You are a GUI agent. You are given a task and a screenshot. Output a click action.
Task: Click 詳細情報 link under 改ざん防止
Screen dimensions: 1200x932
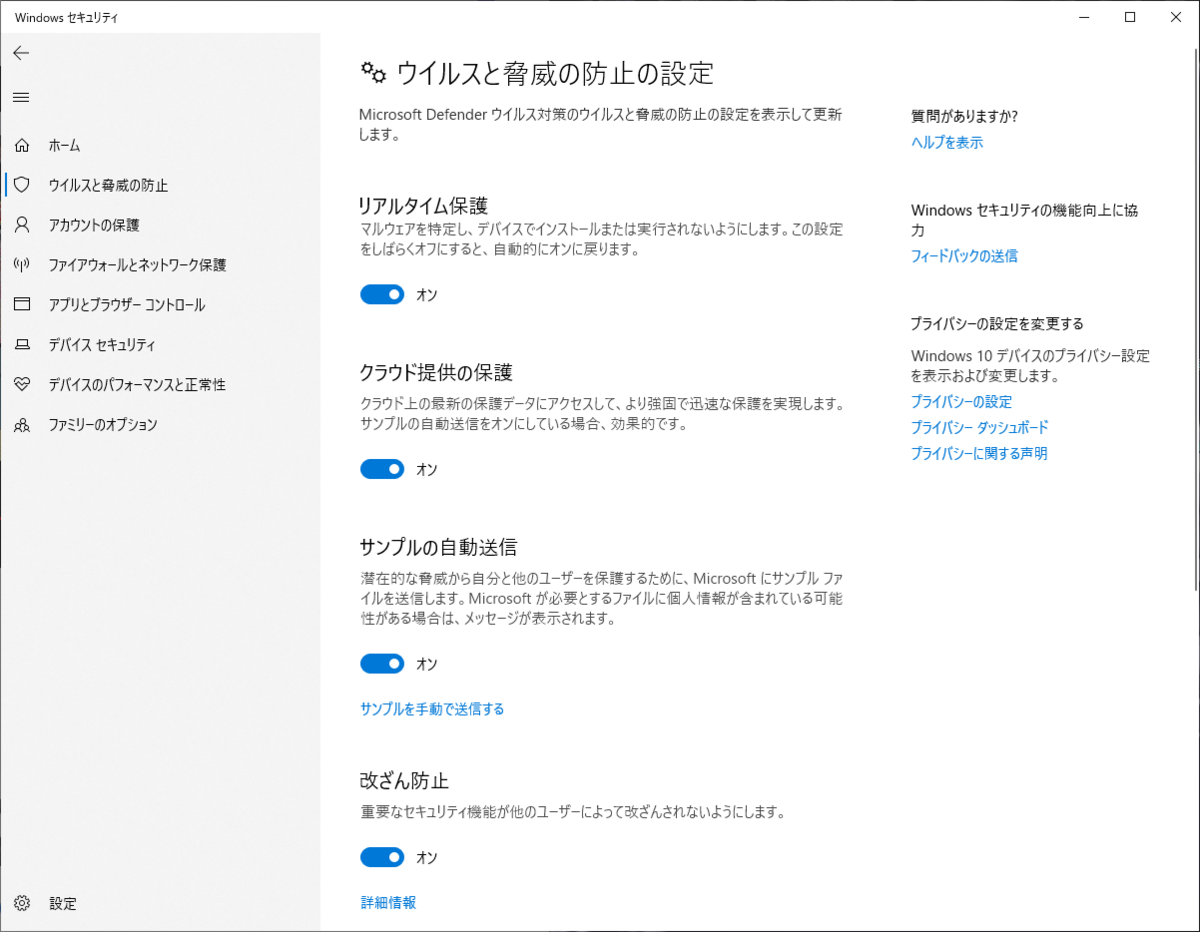388,902
